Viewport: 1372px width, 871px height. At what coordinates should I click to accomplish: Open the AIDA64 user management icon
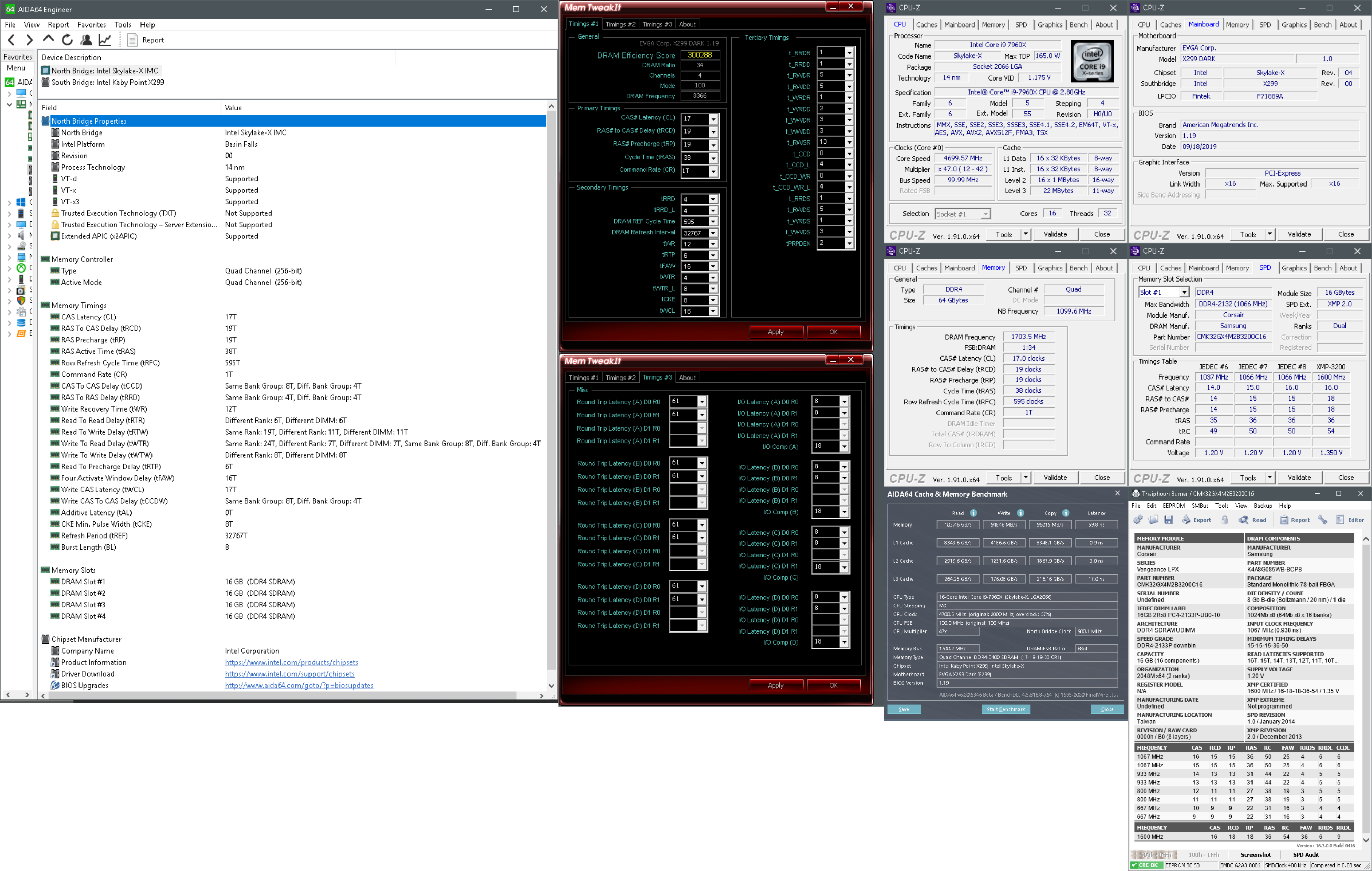[86, 40]
